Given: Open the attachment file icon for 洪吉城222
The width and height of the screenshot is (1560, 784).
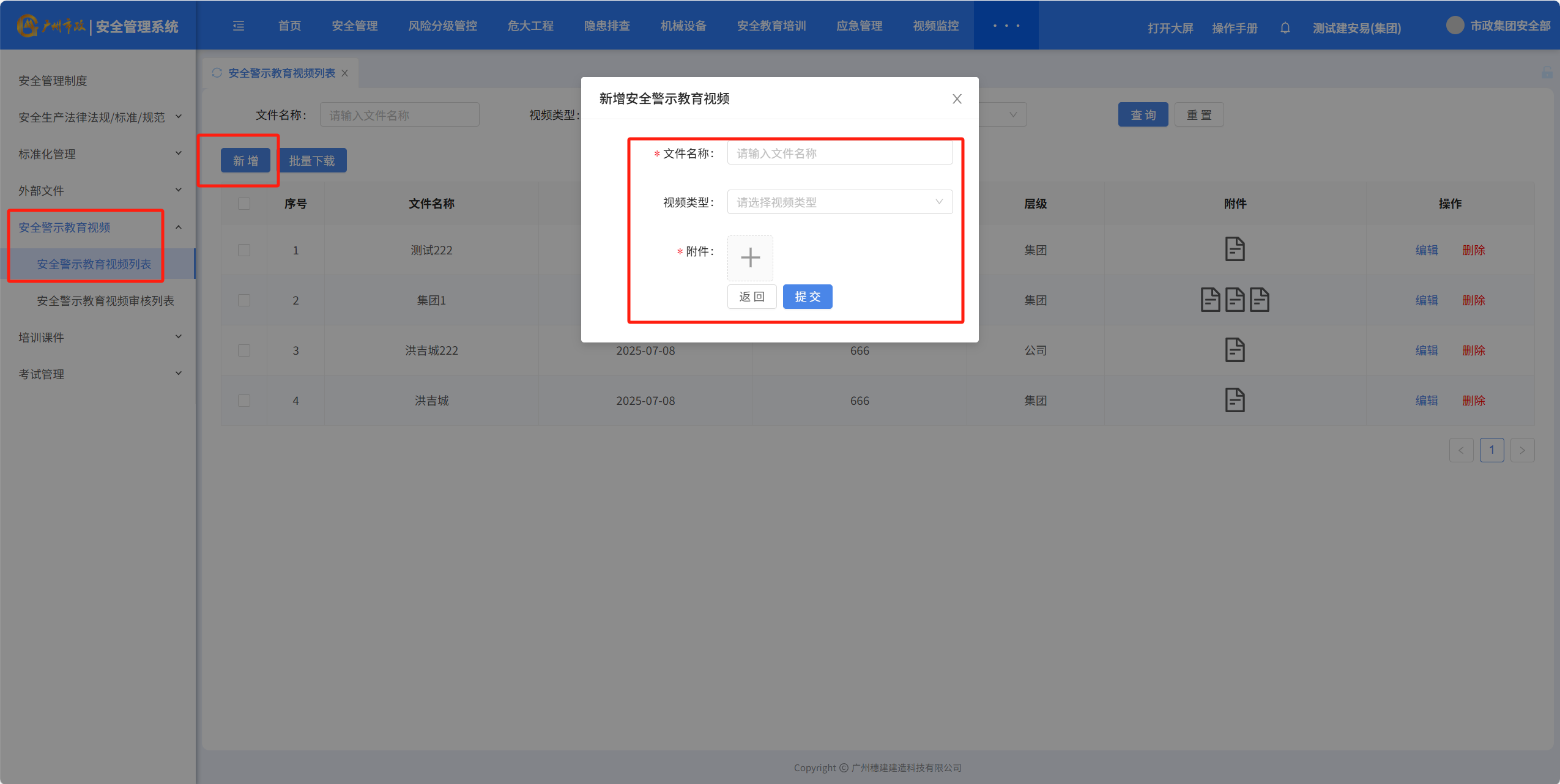Looking at the screenshot, I should click(1235, 350).
